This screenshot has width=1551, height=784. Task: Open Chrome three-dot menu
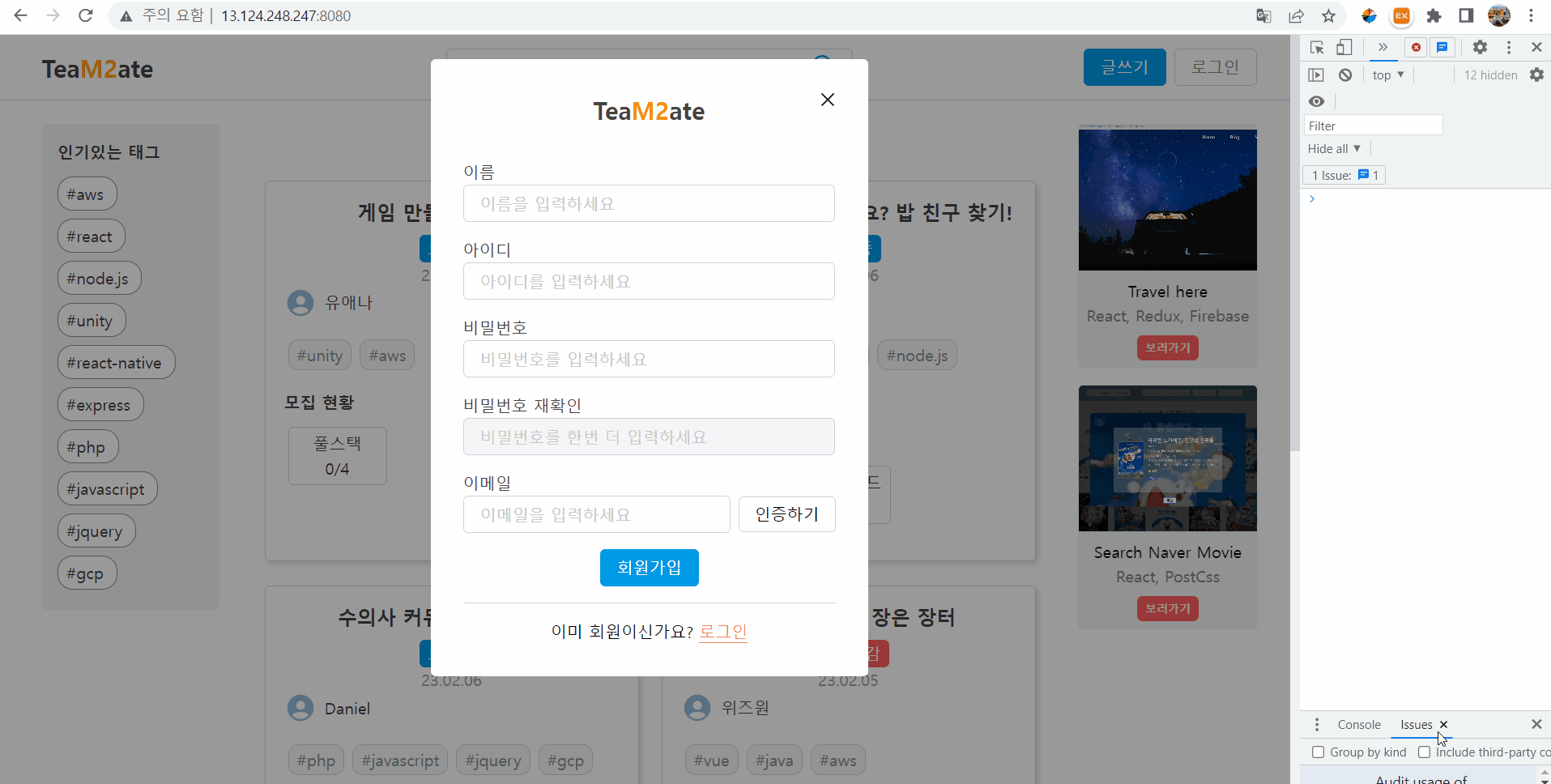(1531, 15)
